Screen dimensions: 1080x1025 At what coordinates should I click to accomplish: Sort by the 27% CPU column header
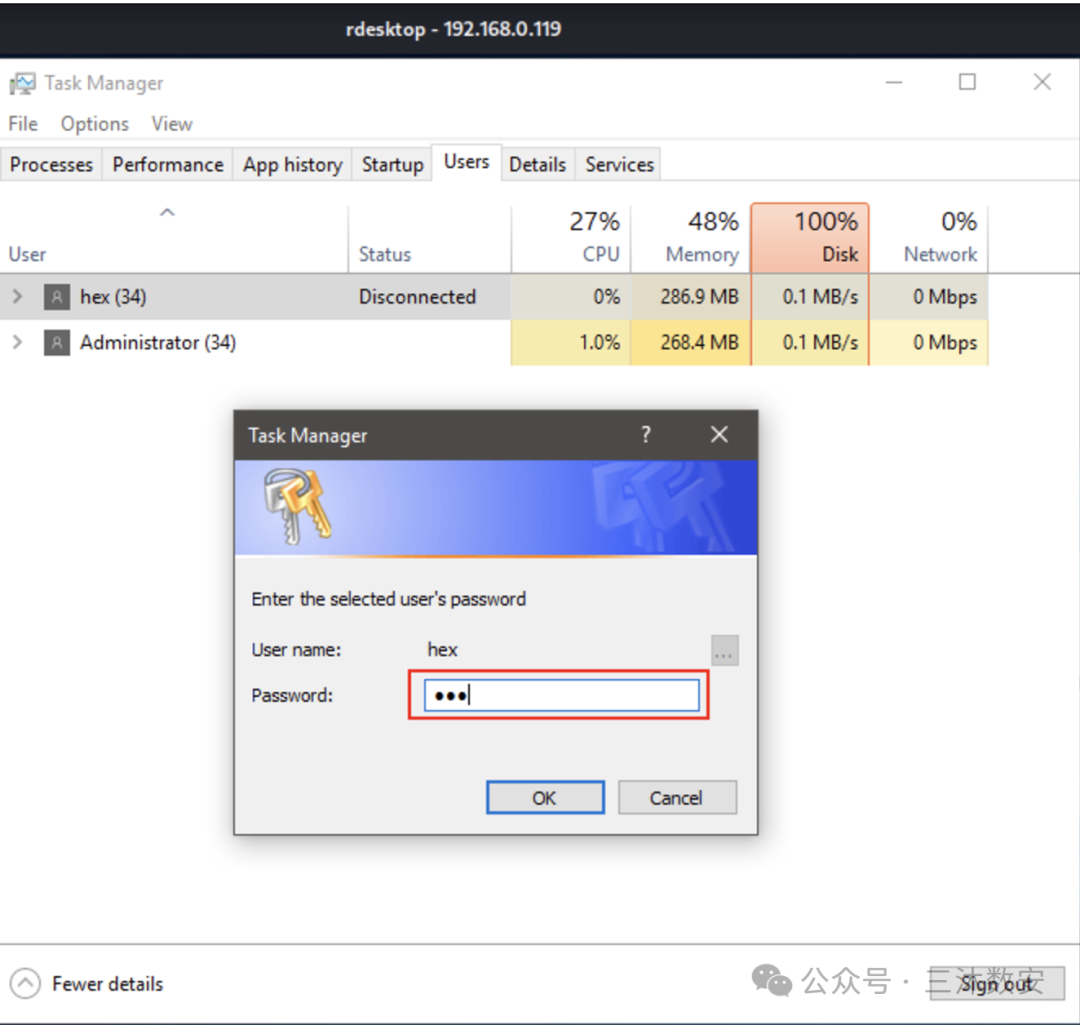point(570,238)
